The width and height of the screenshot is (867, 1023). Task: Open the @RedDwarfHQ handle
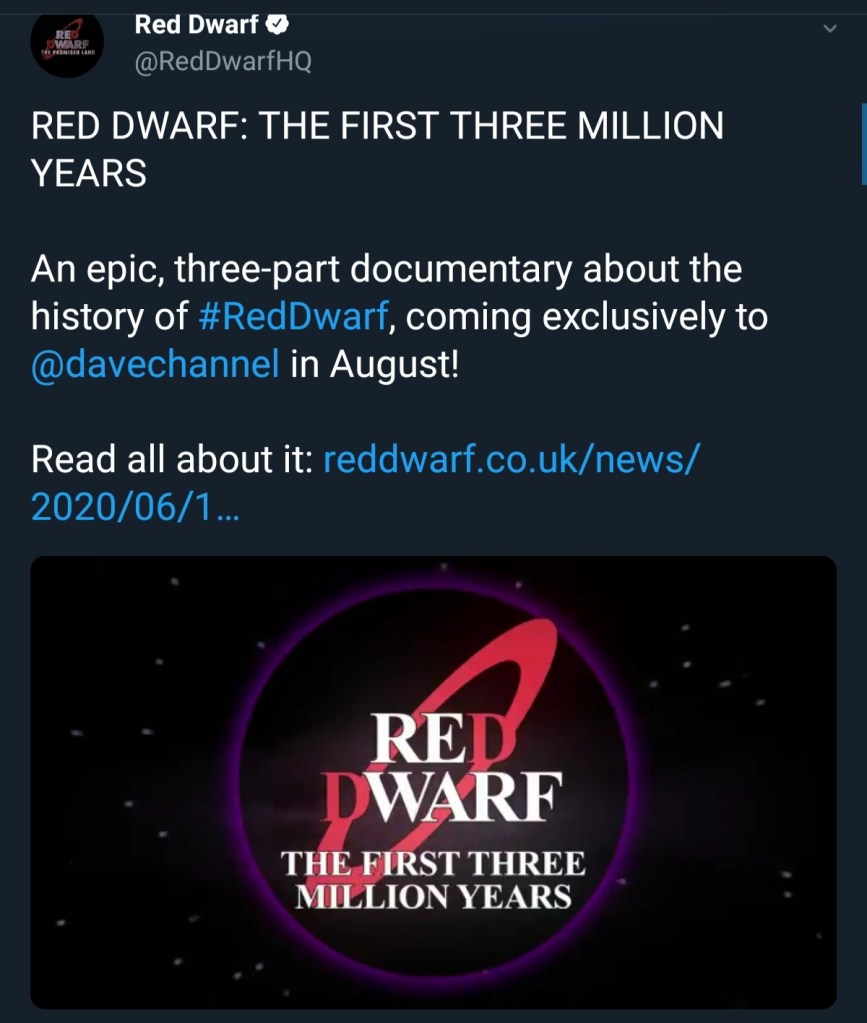(x=223, y=61)
